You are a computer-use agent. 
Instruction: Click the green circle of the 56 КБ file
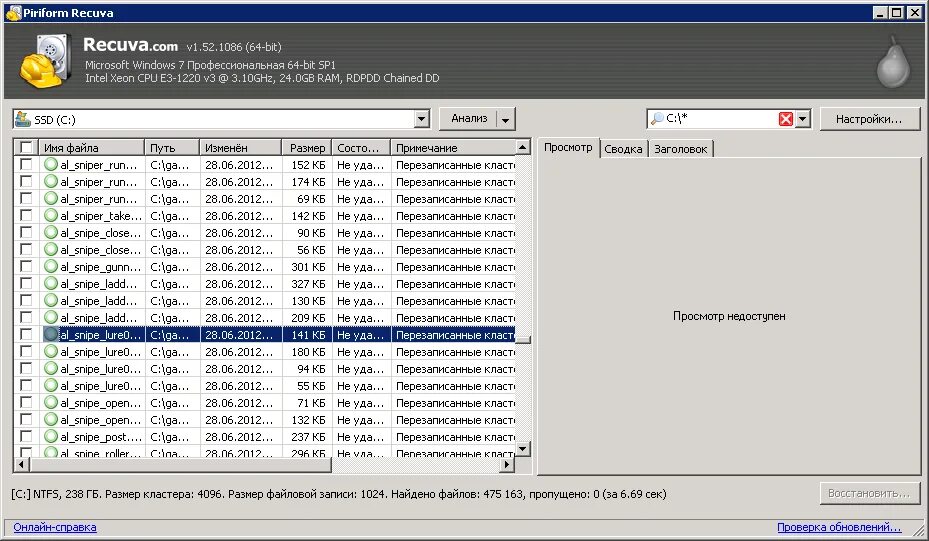pyautogui.click(x=51, y=249)
